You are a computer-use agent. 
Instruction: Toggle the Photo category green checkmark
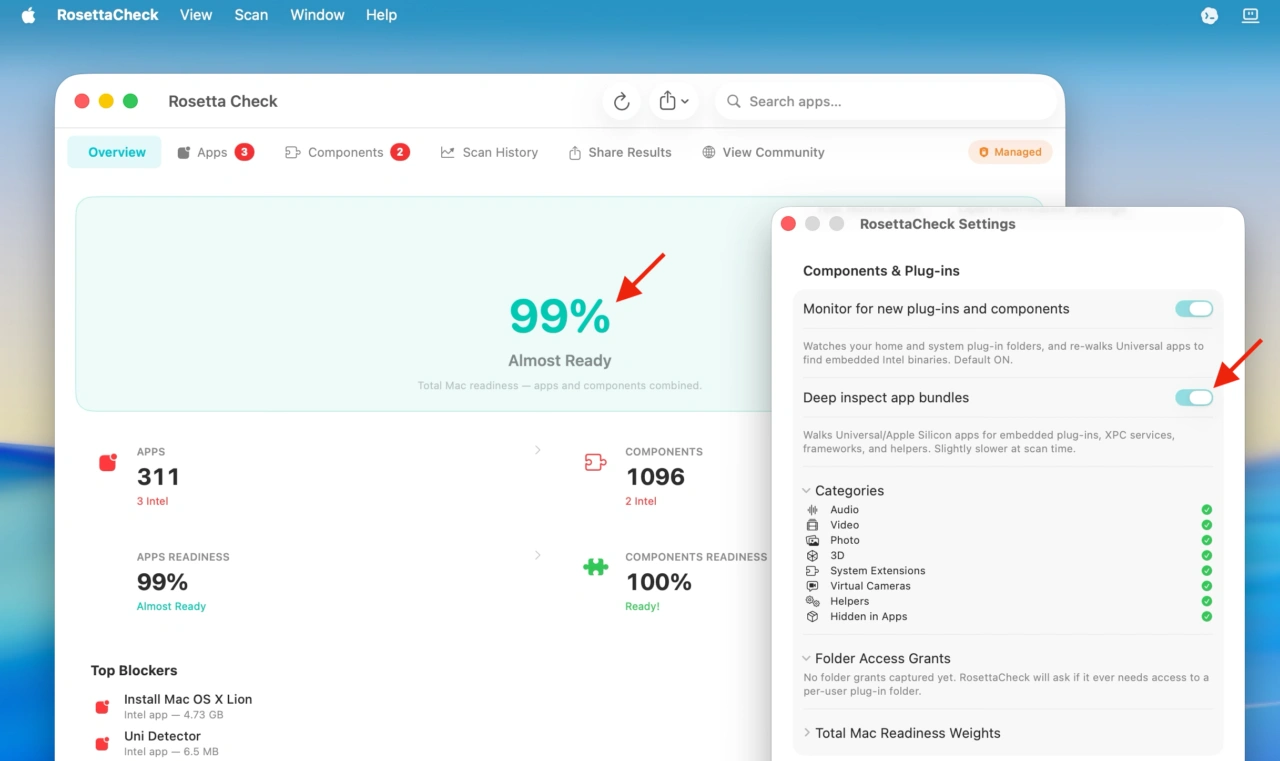pyautogui.click(x=1207, y=540)
